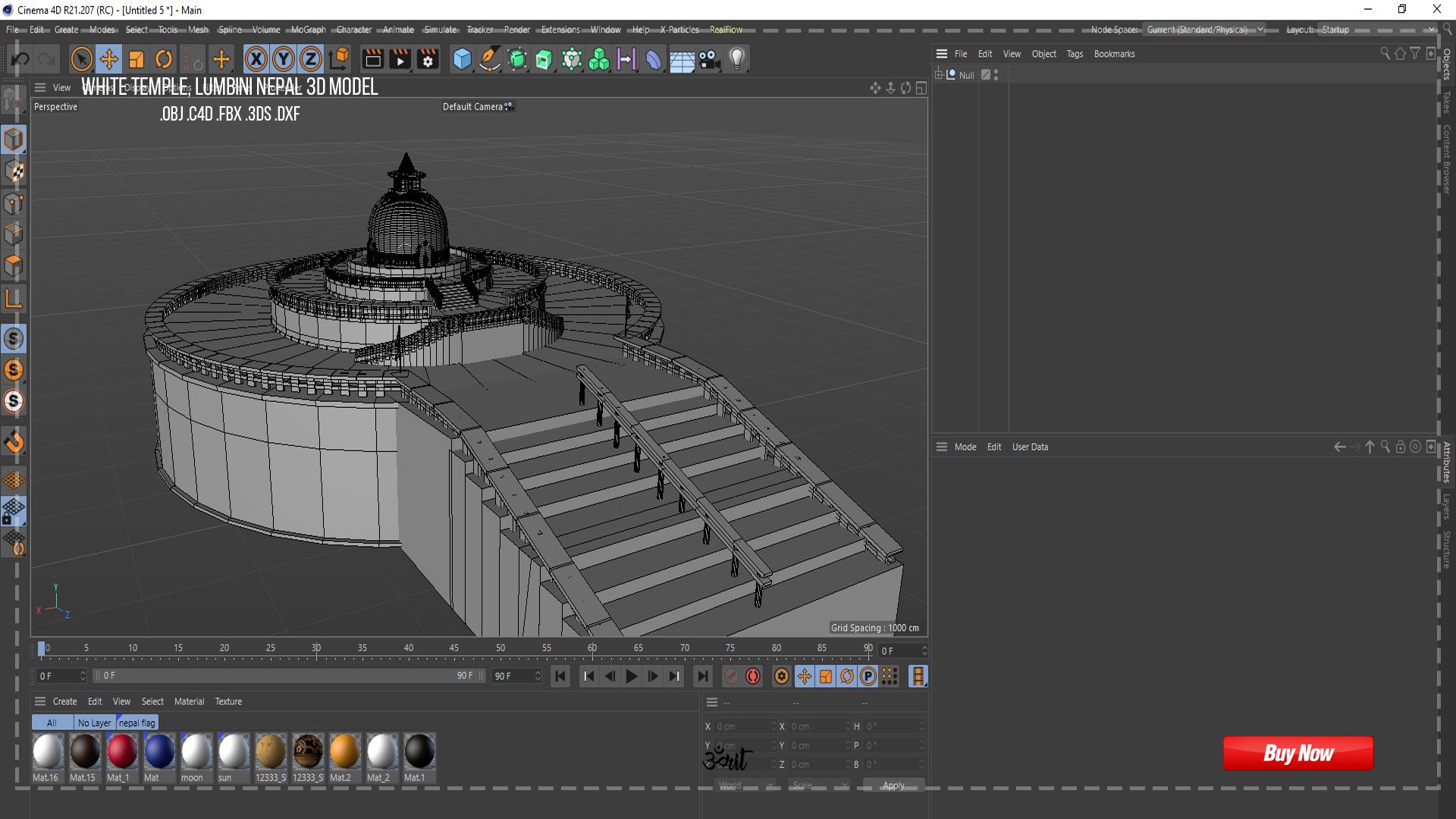Open the MoGraph menu
This screenshot has width=1456, height=819.
pyautogui.click(x=308, y=30)
